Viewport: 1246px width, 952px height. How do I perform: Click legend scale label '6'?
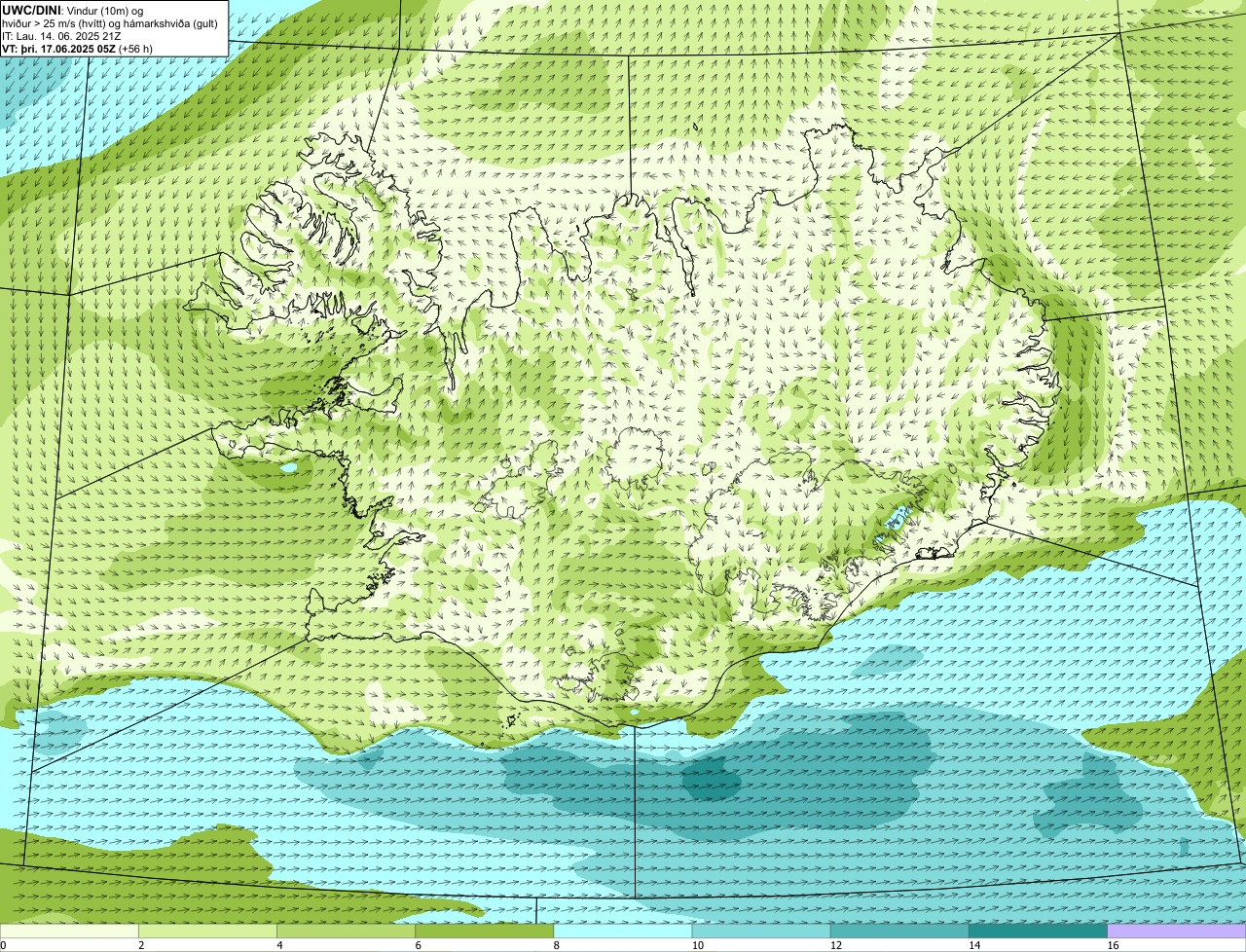point(418,945)
